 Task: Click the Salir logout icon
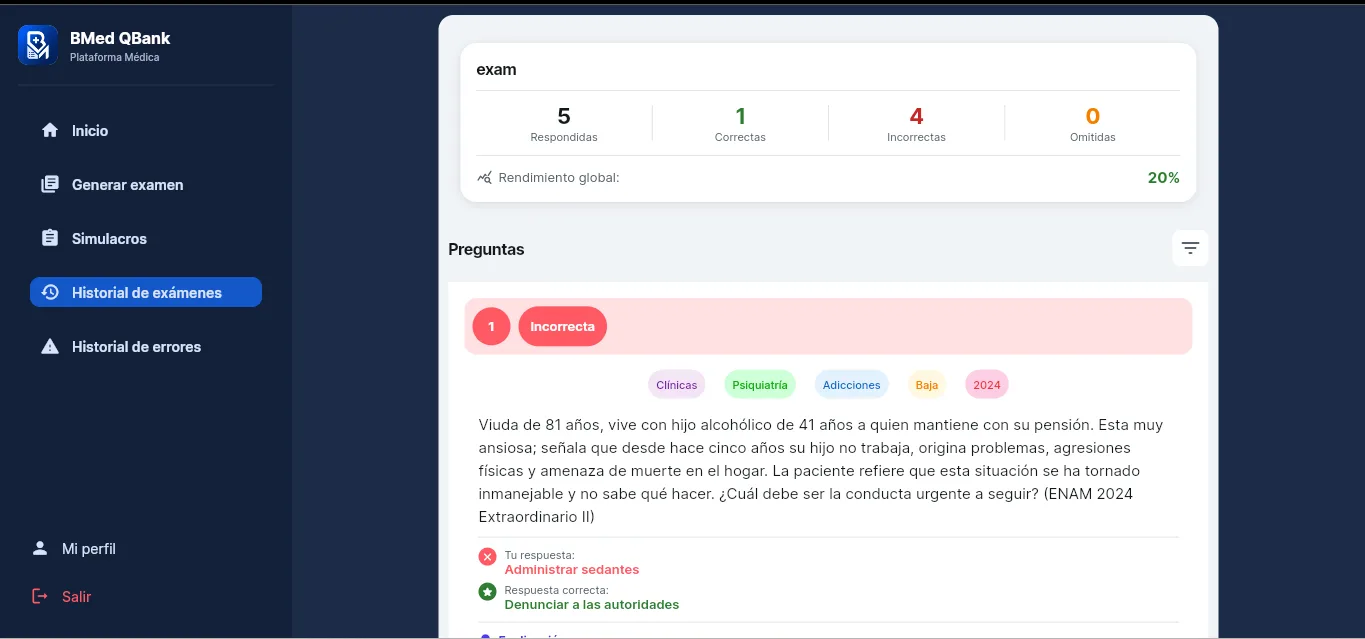coord(40,596)
